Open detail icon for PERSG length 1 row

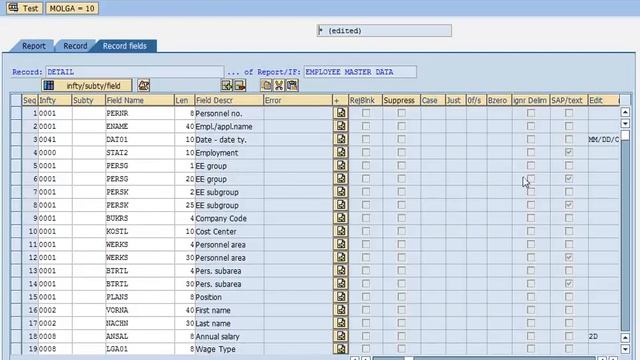click(340, 165)
